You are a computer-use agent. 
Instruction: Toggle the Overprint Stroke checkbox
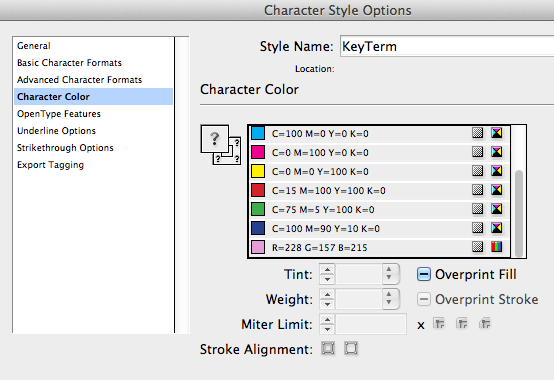[424, 299]
